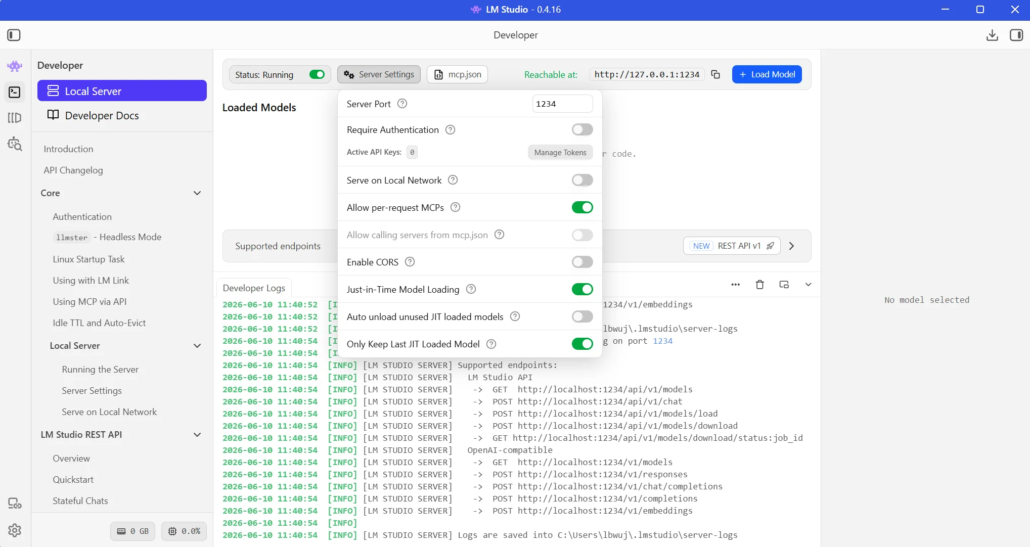Viewport: 1030px width, 547px height.
Task: Show help for Just-in-Time Model Loading
Action: click(471, 289)
